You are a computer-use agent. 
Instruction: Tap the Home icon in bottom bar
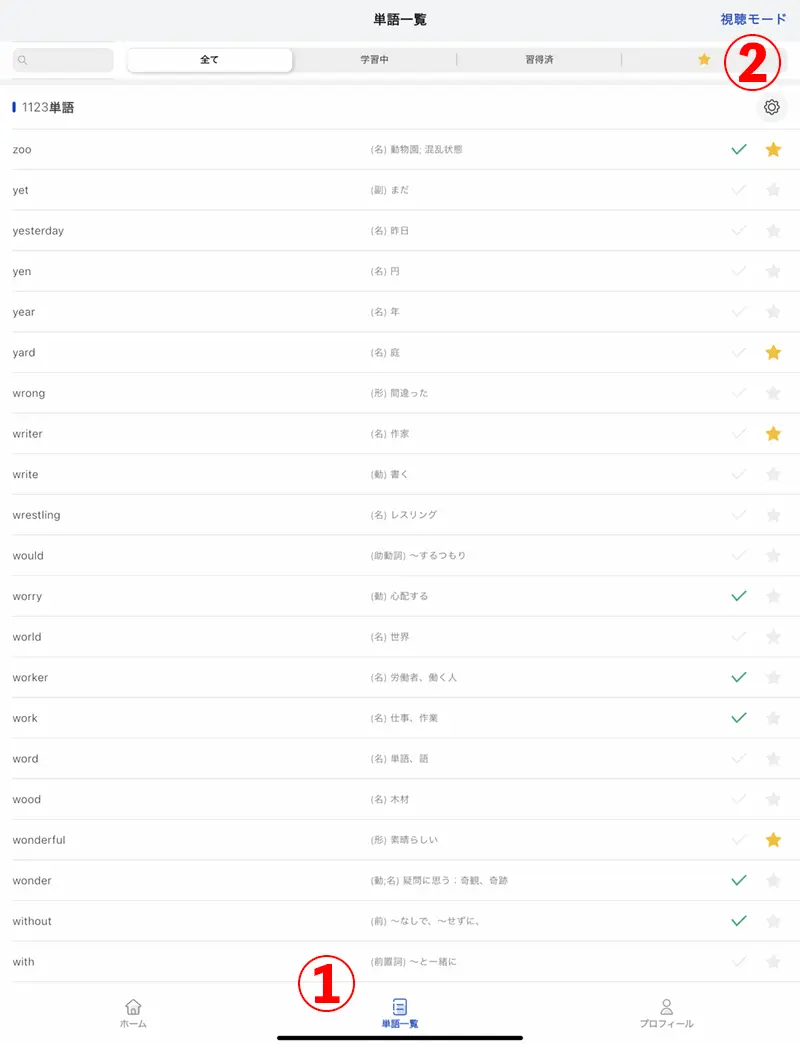click(x=133, y=1012)
